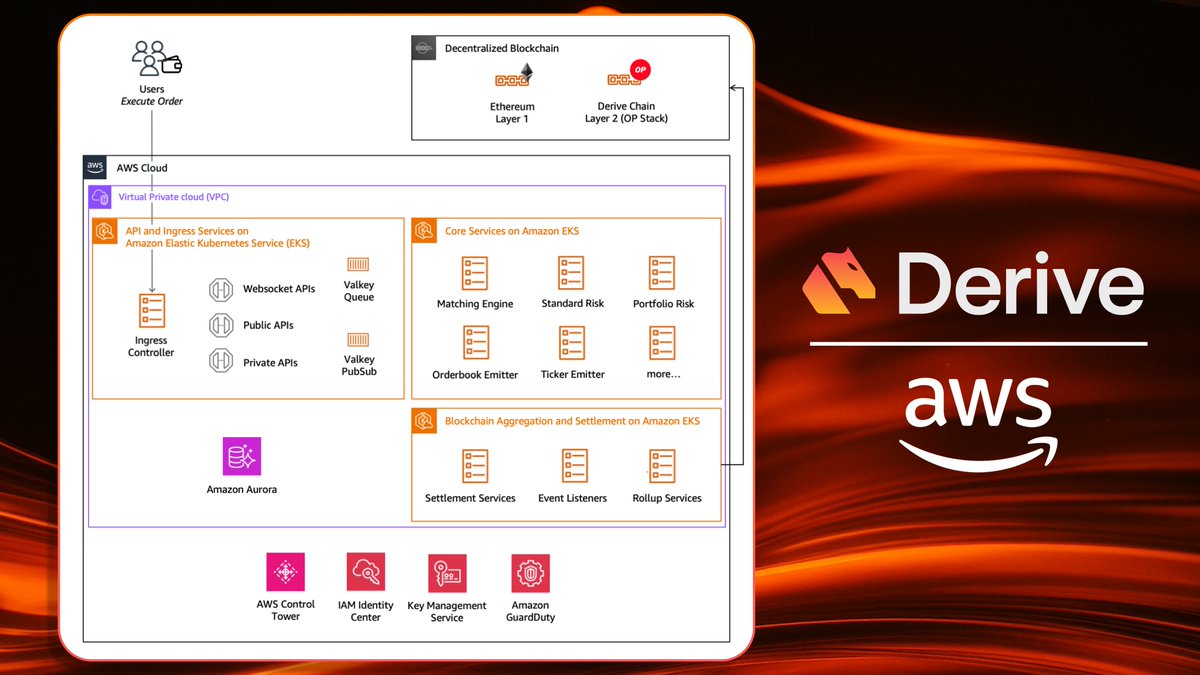Click the 'Valkey Queue' label
This screenshot has height=675, width=1200.
[x=359, y=291]
